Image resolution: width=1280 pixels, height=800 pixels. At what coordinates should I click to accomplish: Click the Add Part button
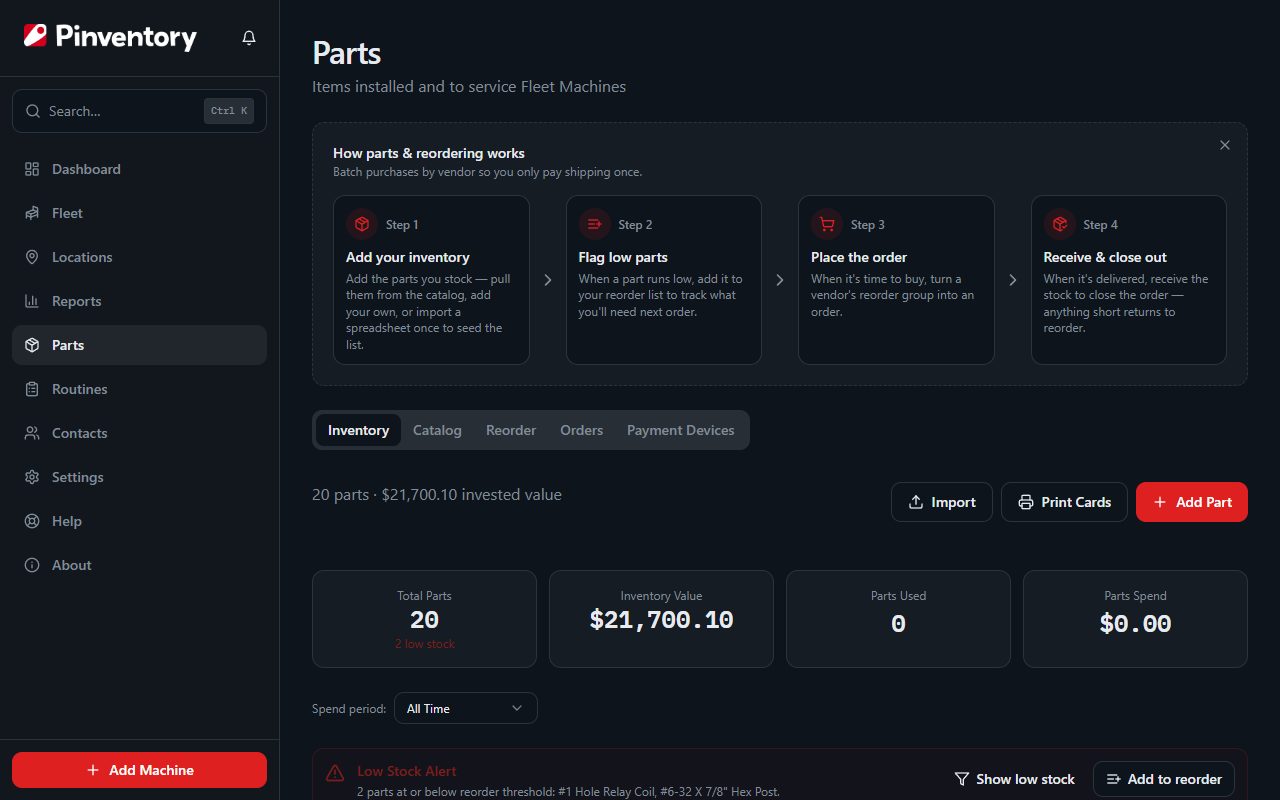[1192, 502]
